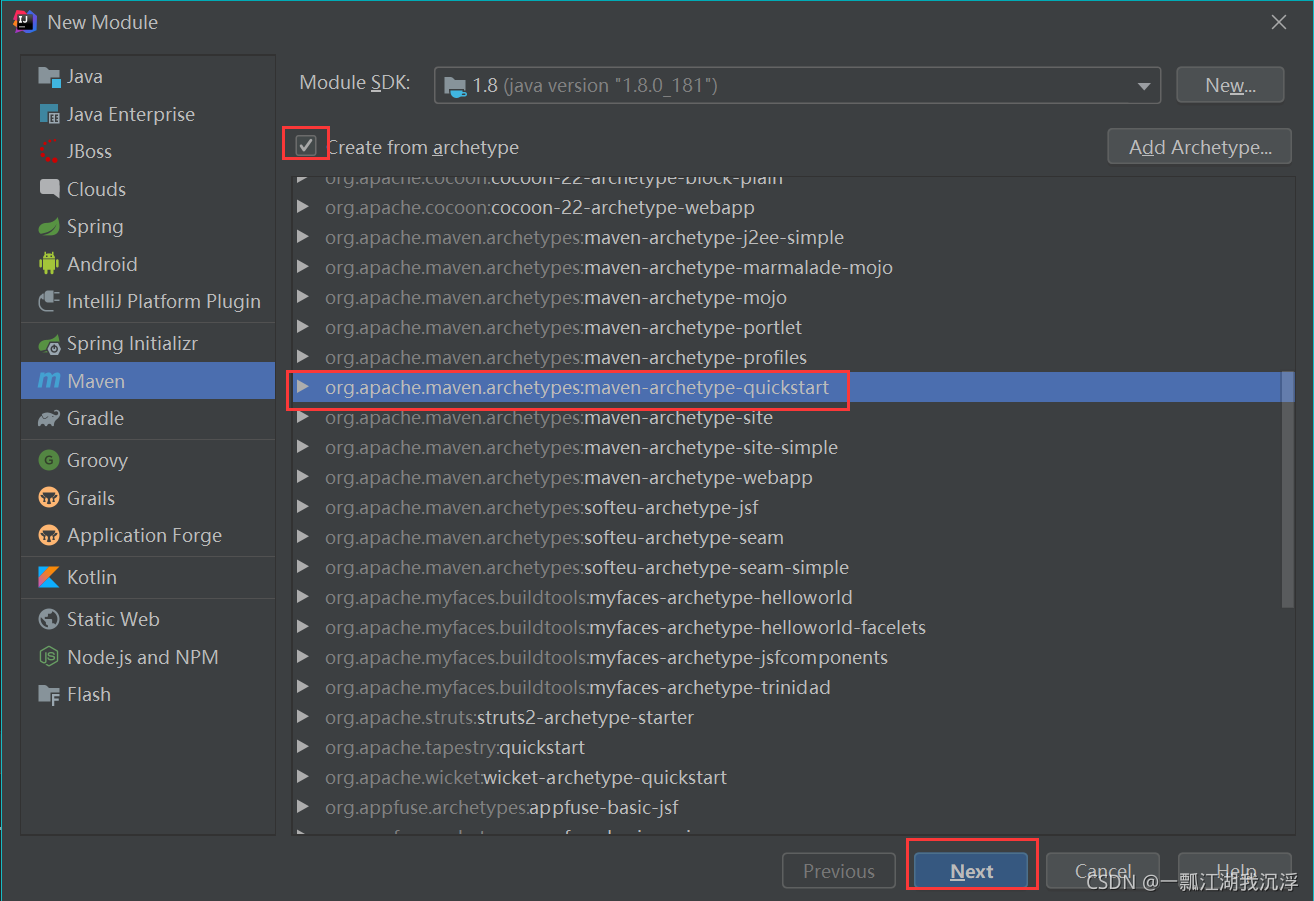The image size is (1314, 901).
Task: Select Java module type
Action: click(148, 77)
